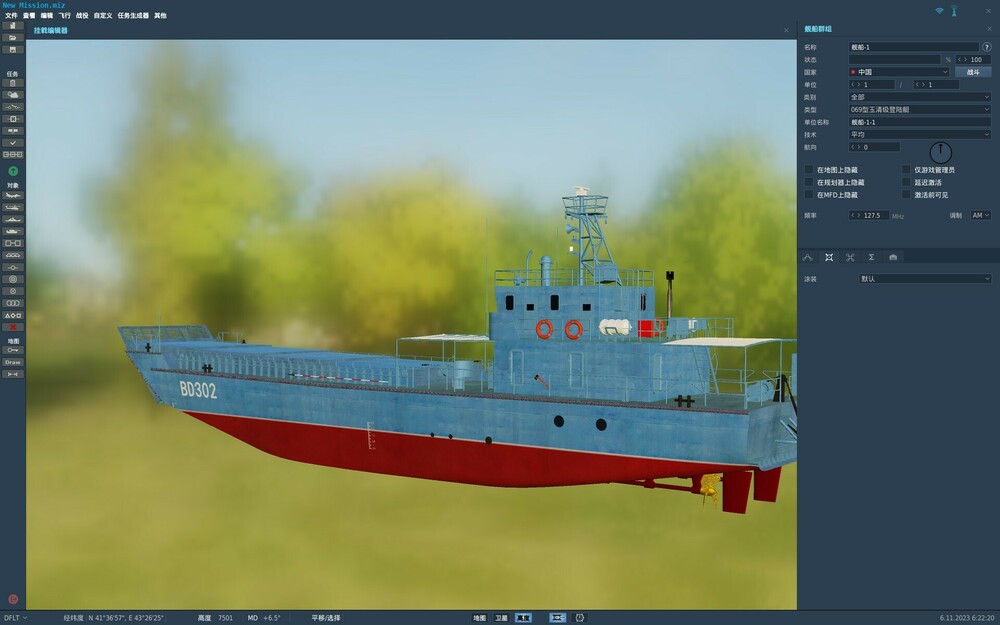Open the 文件 menu
Screen dimensions: 1000x625
tap(11, 15)
